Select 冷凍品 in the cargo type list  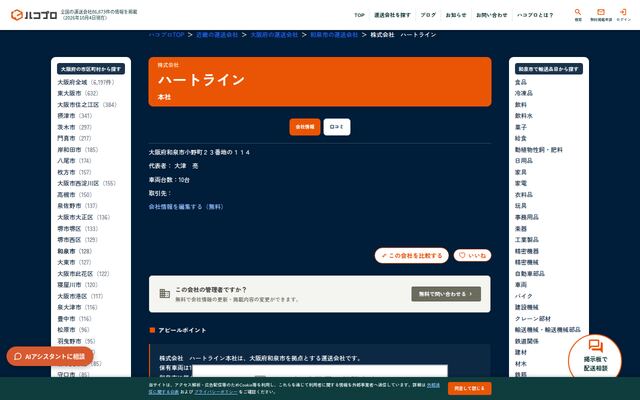click(524, 93)
